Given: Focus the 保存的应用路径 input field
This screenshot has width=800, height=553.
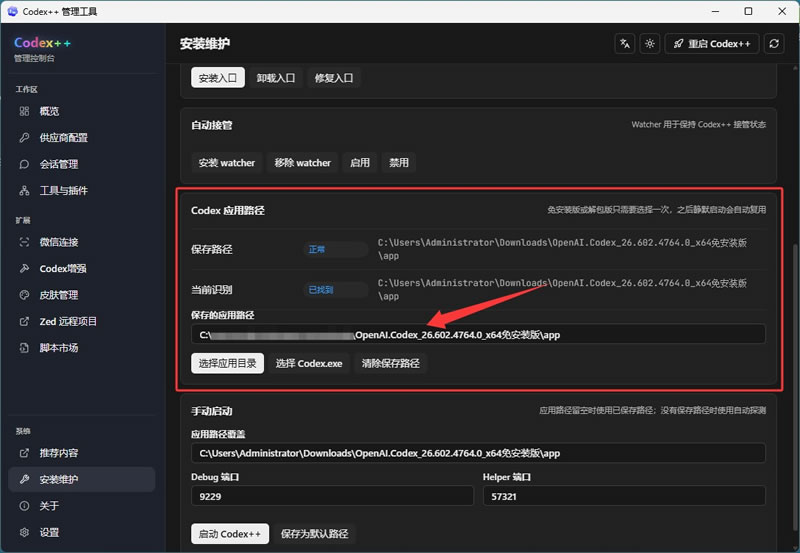Looking at the screenshot, I should tap(478, 335).
